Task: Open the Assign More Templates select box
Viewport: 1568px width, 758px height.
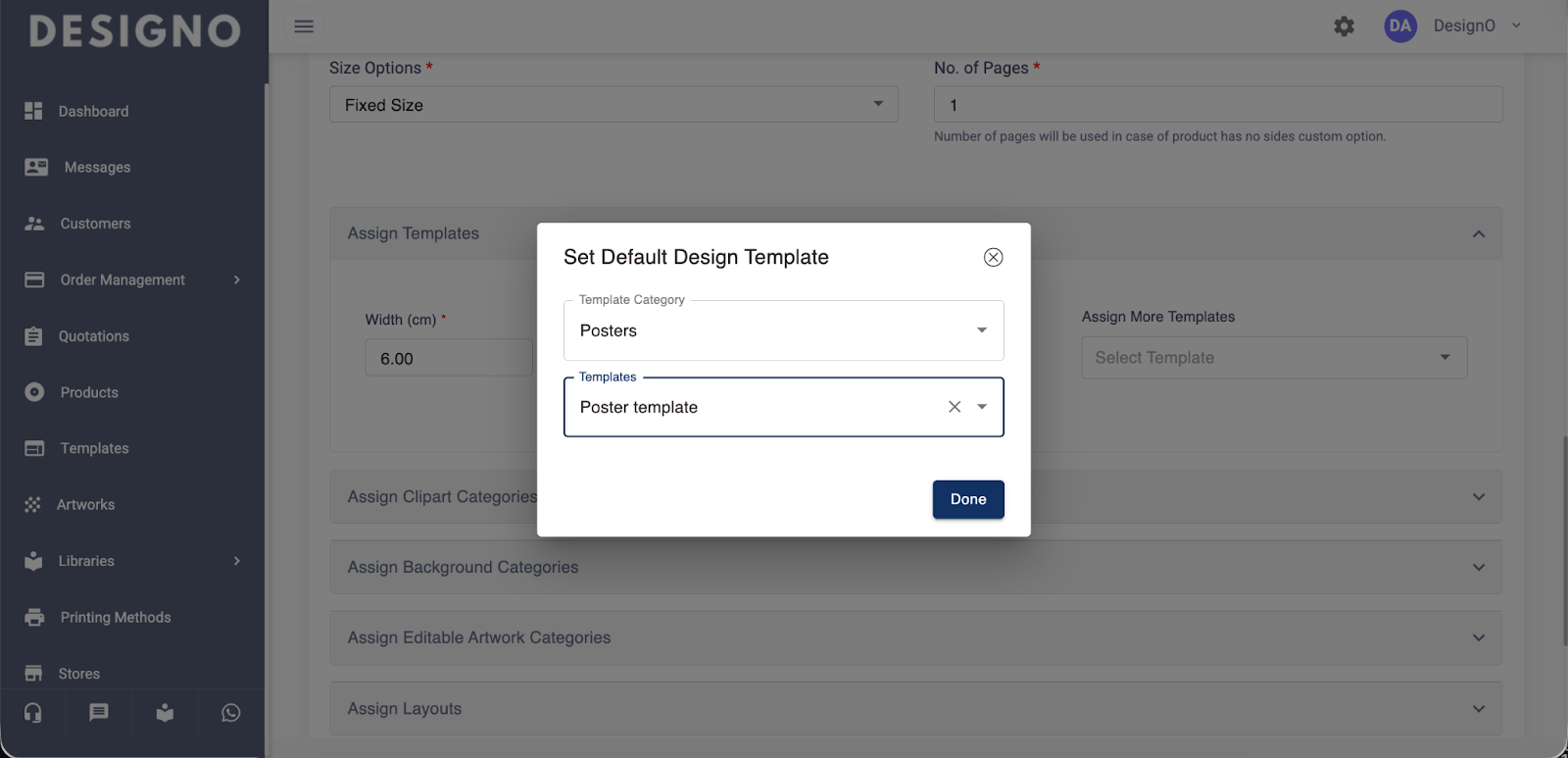Action: pos(1274,358)
